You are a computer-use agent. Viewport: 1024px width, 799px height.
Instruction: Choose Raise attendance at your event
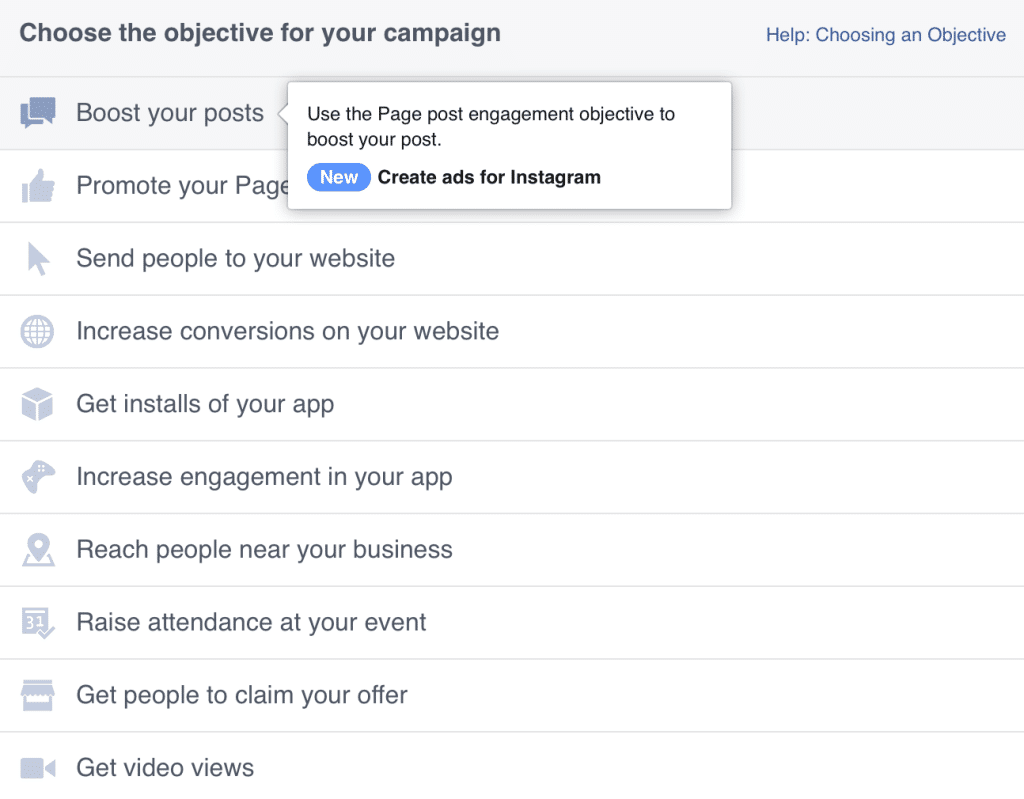[x=251, y=623]
